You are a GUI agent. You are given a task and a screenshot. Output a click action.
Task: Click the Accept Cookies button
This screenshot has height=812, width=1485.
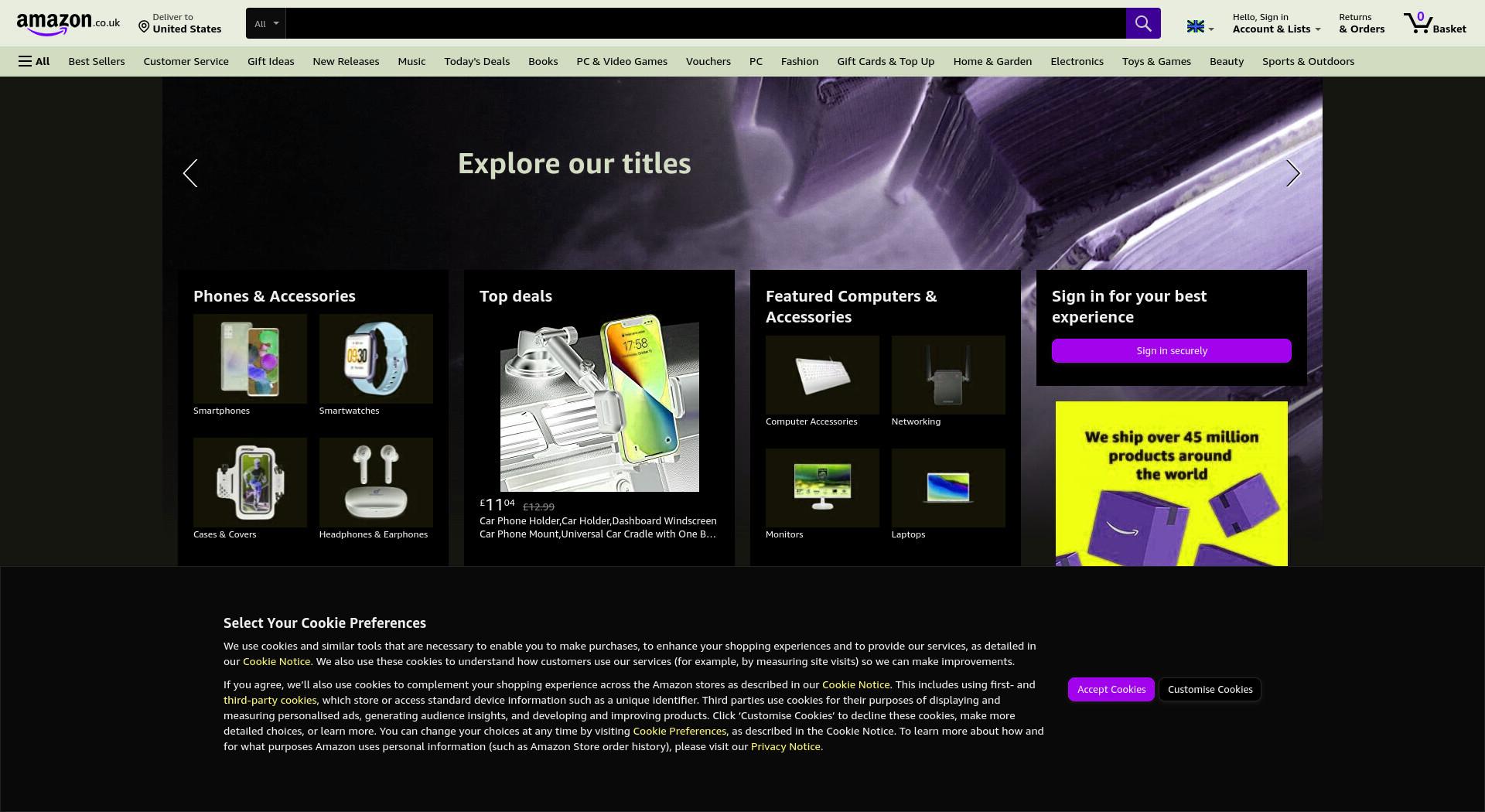(1111, 689)
